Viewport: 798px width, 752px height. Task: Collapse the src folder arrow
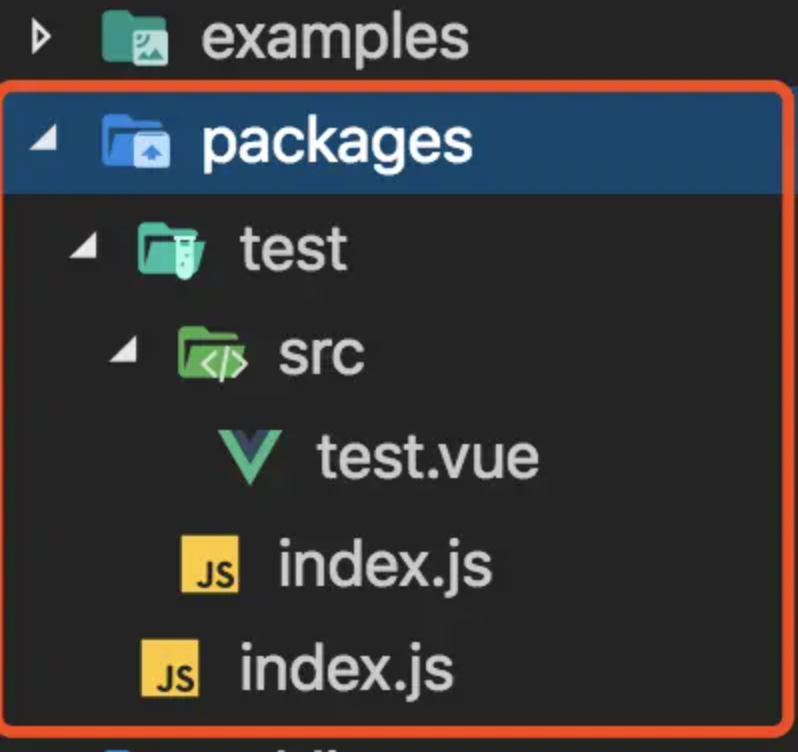point(124,355)
